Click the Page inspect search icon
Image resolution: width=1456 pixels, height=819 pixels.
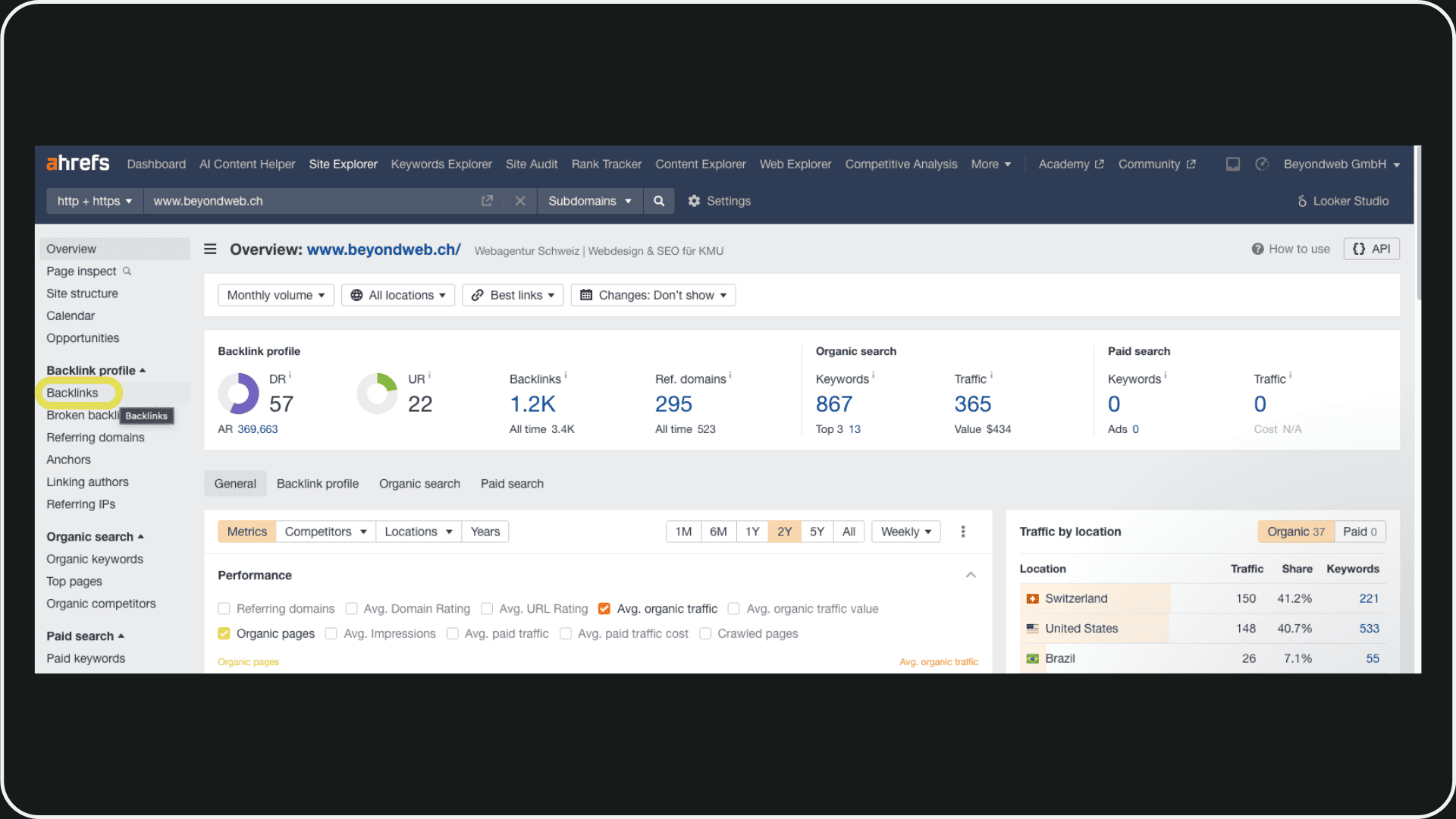coord(127,271)
